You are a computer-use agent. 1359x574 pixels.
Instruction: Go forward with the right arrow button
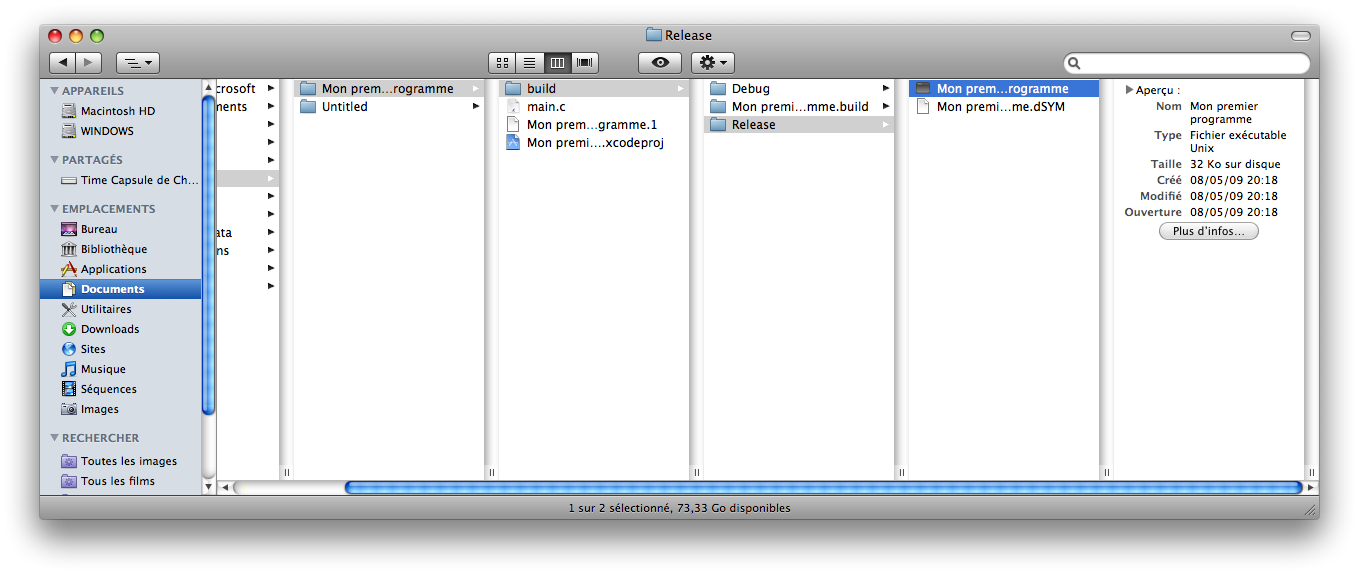pyautogui.click(x=88, y=62)
